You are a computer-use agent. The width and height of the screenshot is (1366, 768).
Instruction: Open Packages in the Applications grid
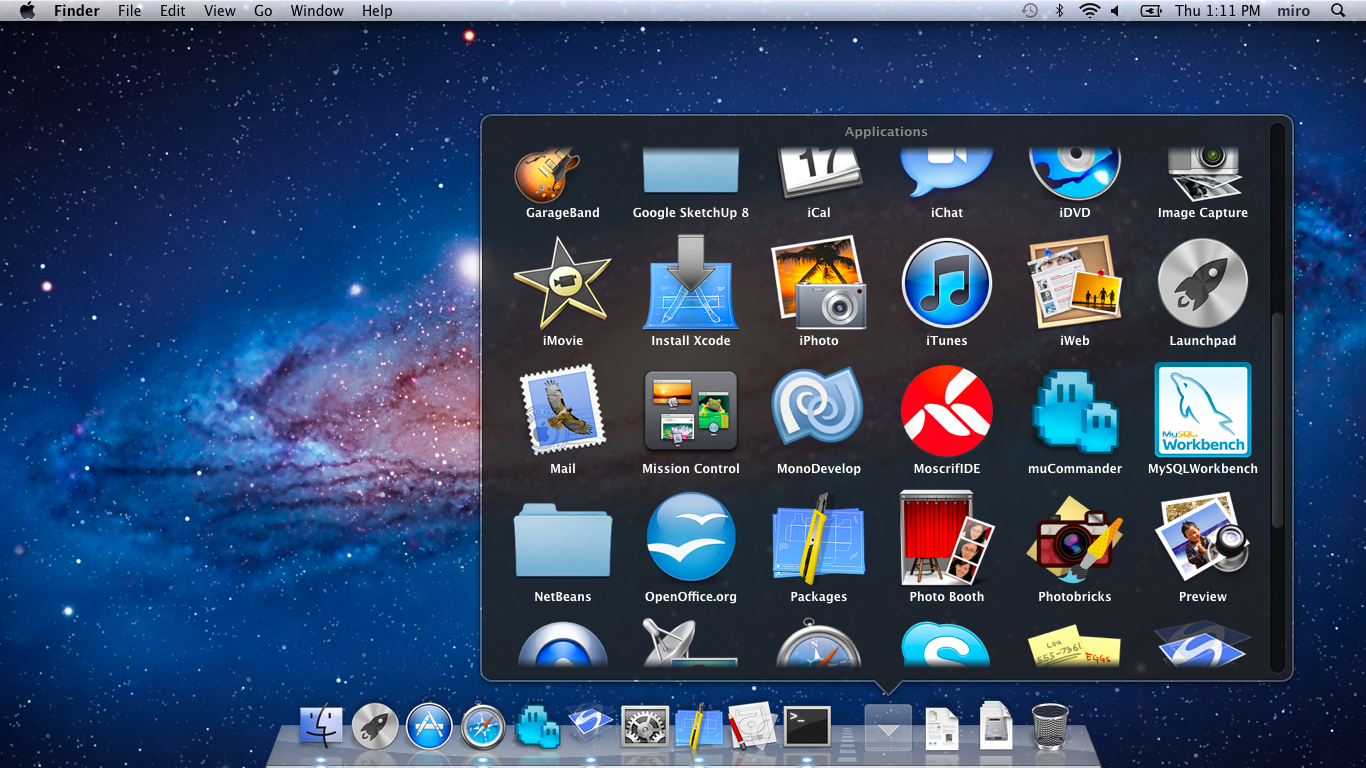click(819, 538)
